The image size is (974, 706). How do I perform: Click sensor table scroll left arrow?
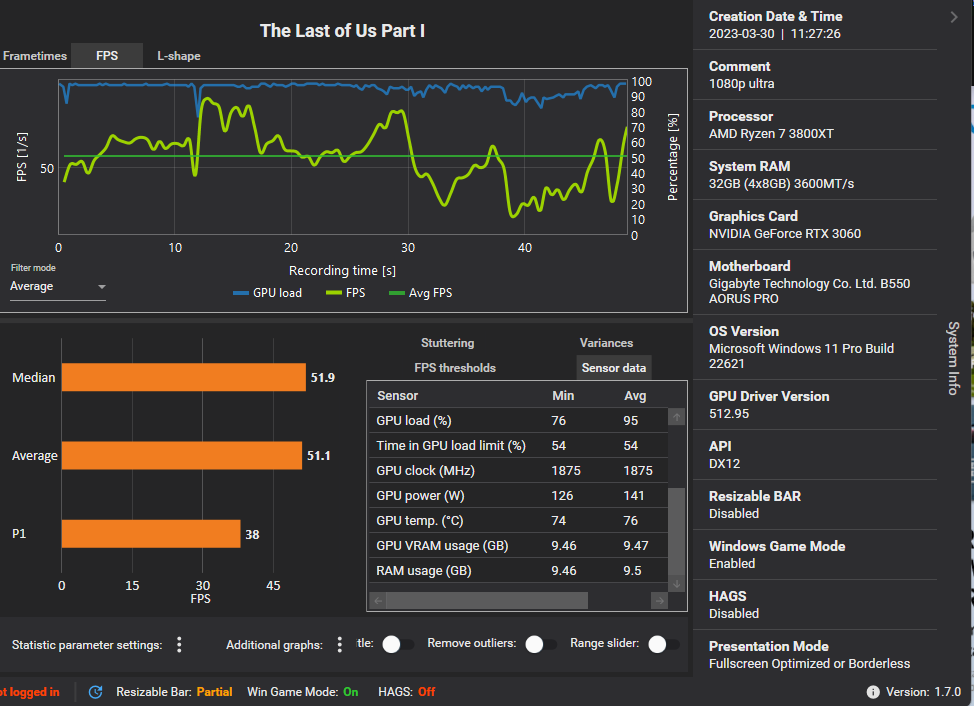(378, 600)
